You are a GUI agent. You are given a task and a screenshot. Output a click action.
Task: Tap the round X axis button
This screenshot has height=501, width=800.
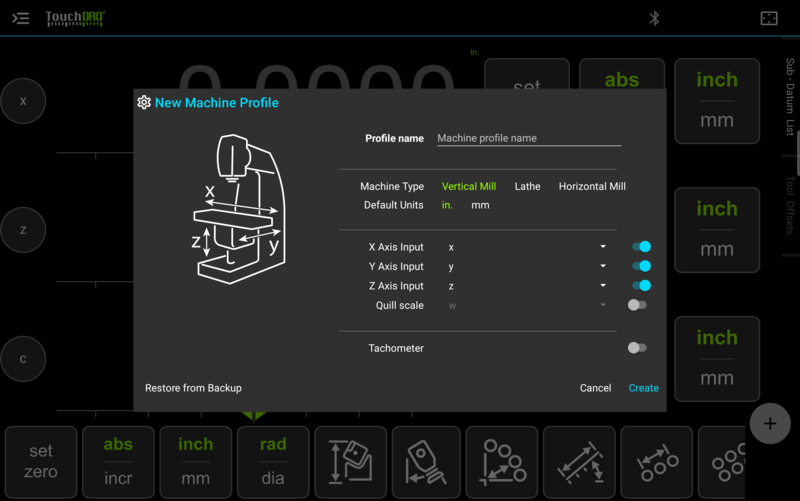(x=23, y=101)
